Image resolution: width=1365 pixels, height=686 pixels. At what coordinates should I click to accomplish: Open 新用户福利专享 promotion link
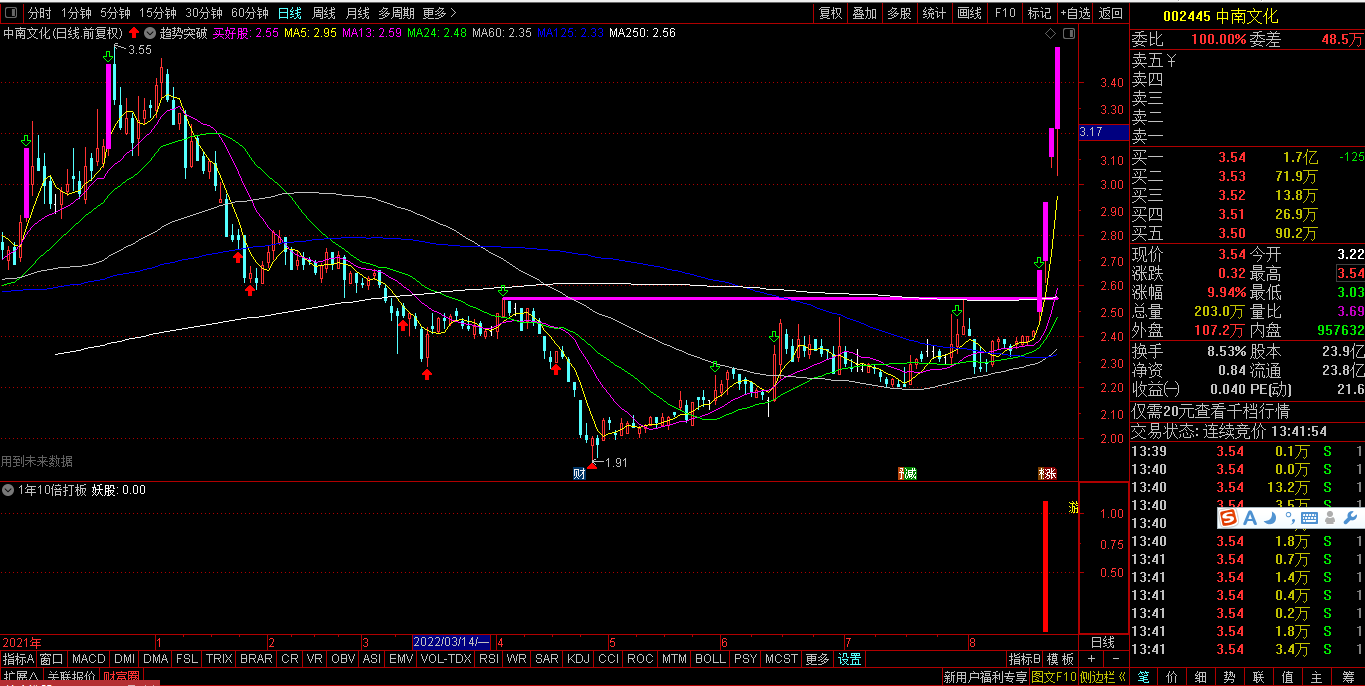pyautogui.click(x=984, y=677)
